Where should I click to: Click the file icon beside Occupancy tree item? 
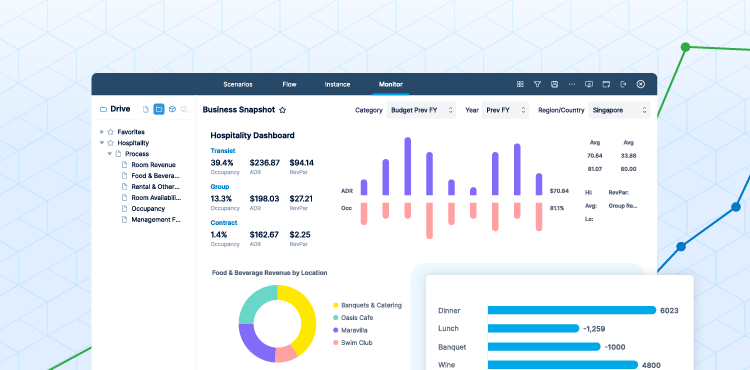(125, 209)
